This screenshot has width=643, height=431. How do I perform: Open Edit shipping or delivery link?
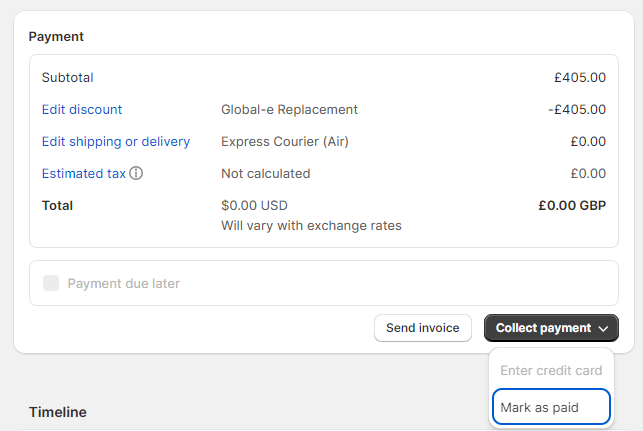(x=116, y=141)
